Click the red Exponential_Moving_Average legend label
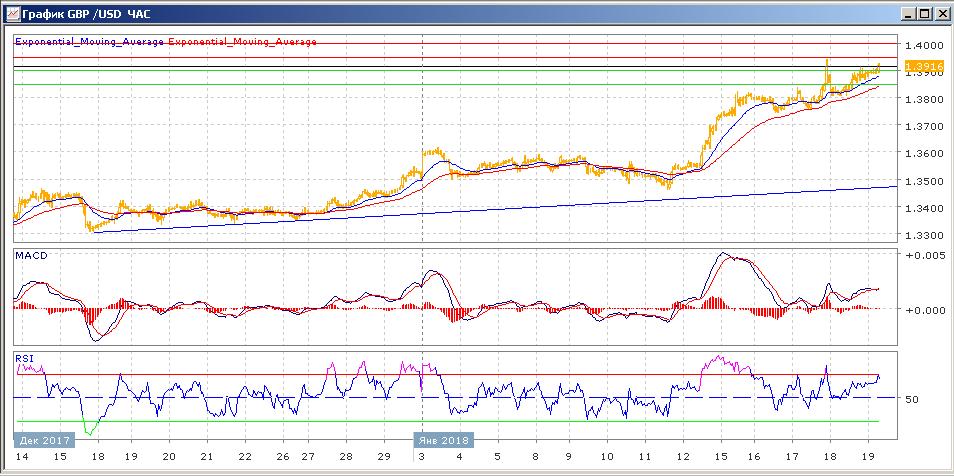This screenshot has height=476, width=954. click(242, 42)
